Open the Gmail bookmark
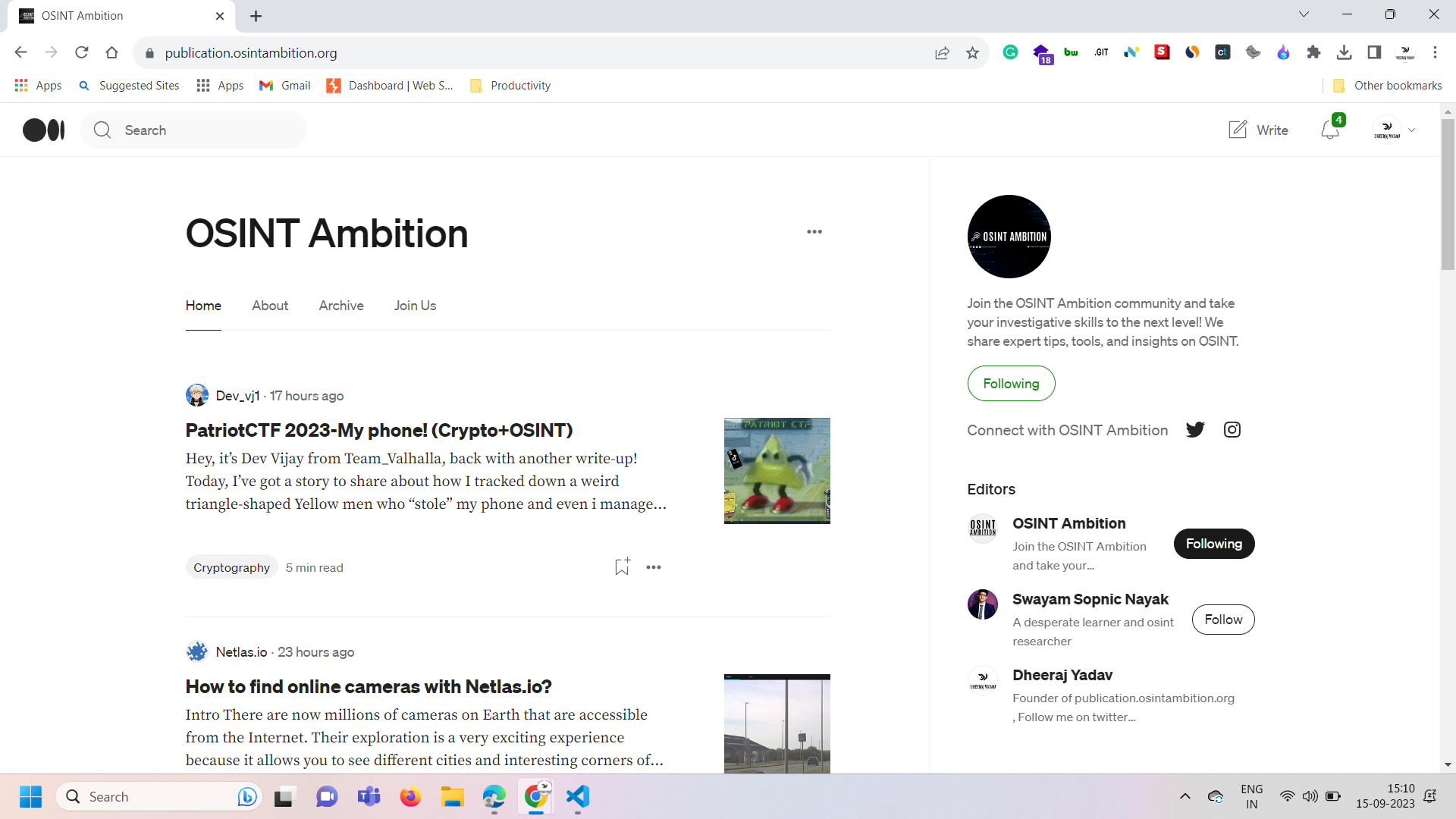1456x819 pixels. 284,86
